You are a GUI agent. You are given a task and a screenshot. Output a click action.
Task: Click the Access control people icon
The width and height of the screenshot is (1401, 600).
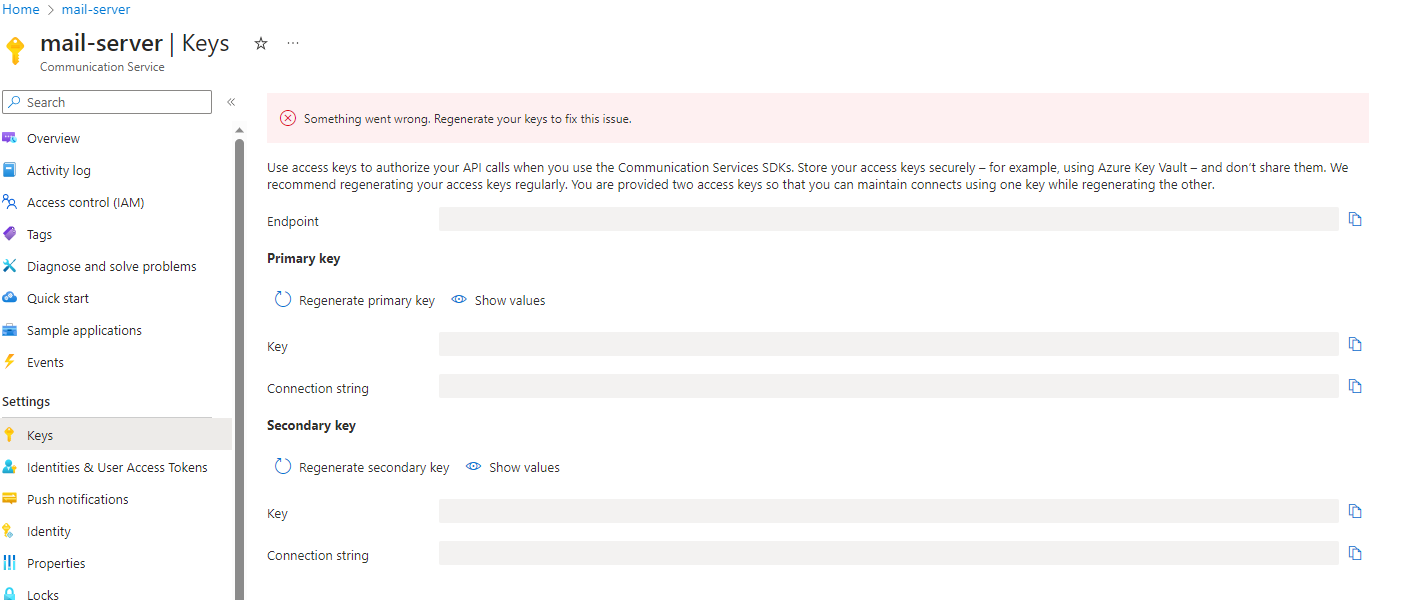pyautogui.click(x=9, y=202)
